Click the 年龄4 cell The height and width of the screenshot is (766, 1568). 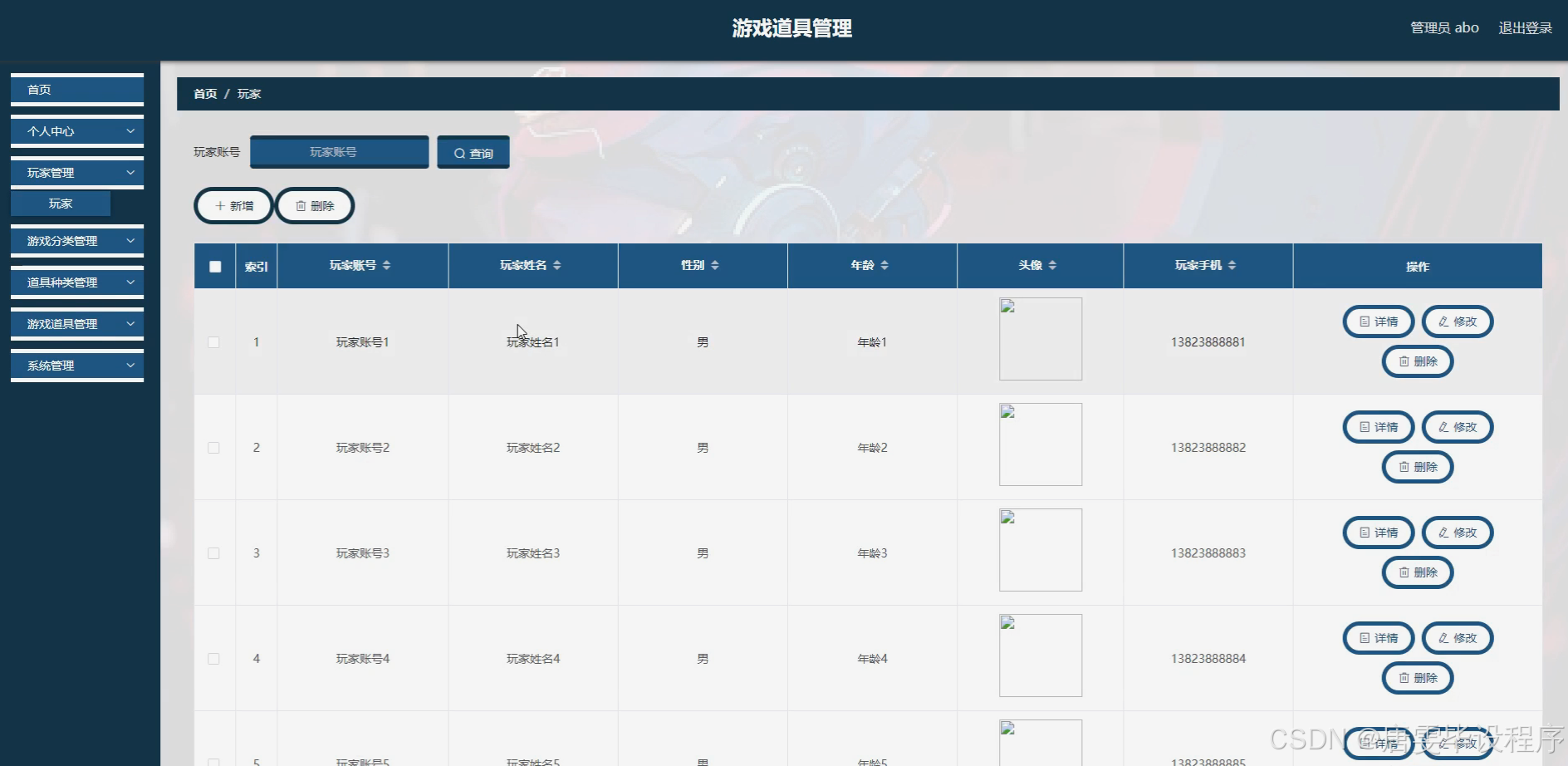click(x=872, y=659)
